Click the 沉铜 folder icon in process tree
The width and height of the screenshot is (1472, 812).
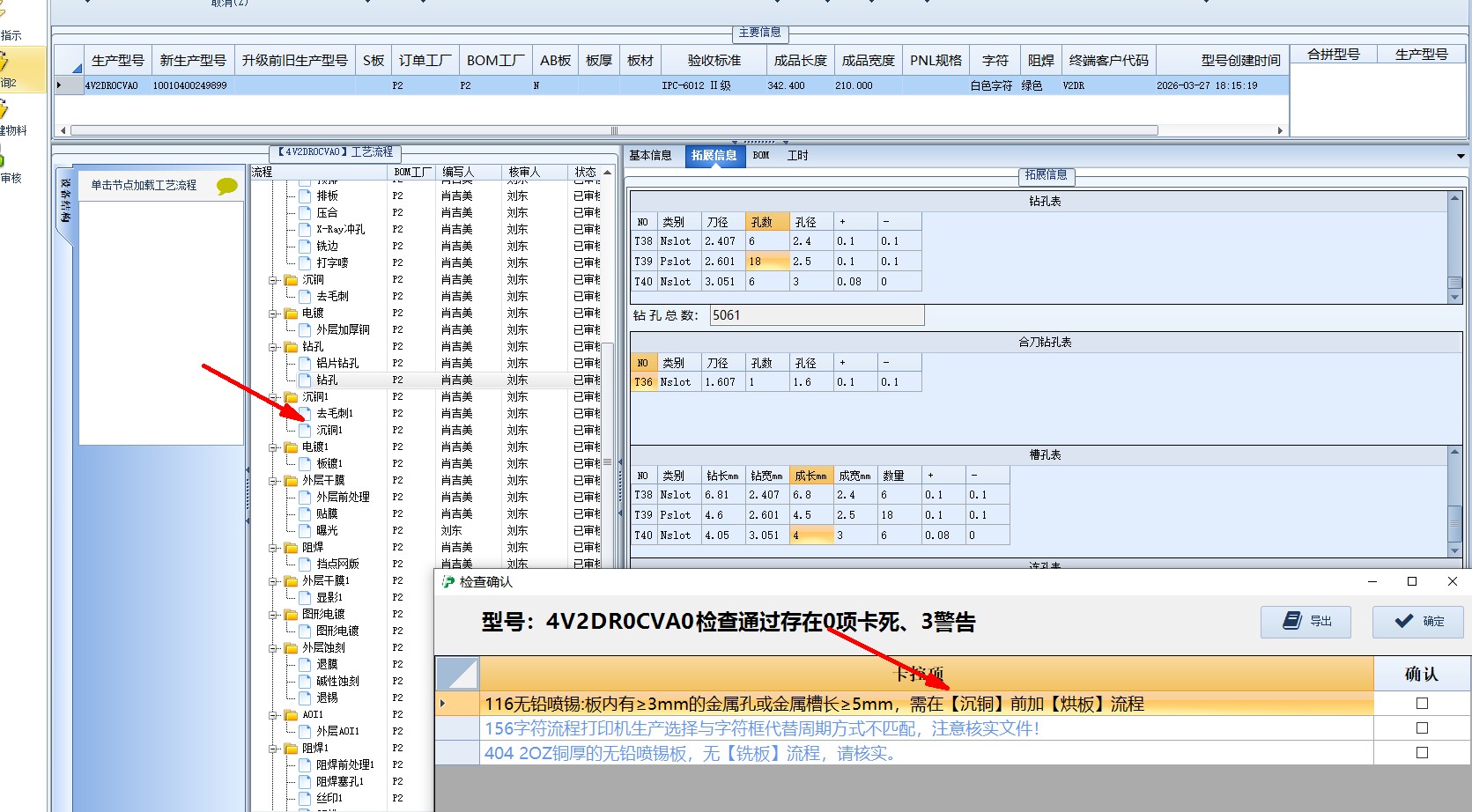291,280
